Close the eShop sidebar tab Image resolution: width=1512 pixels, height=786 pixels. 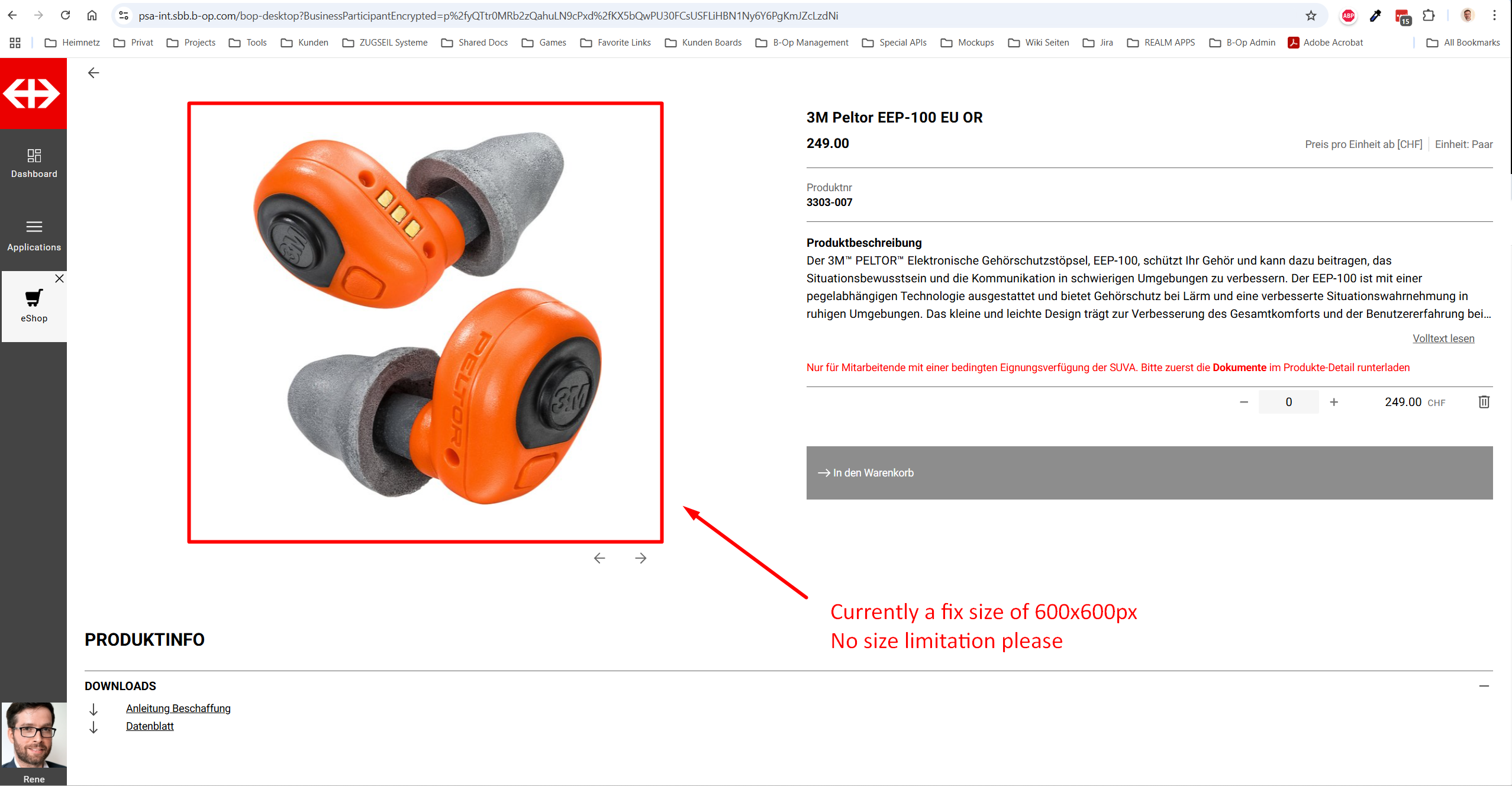coord(59,278)
